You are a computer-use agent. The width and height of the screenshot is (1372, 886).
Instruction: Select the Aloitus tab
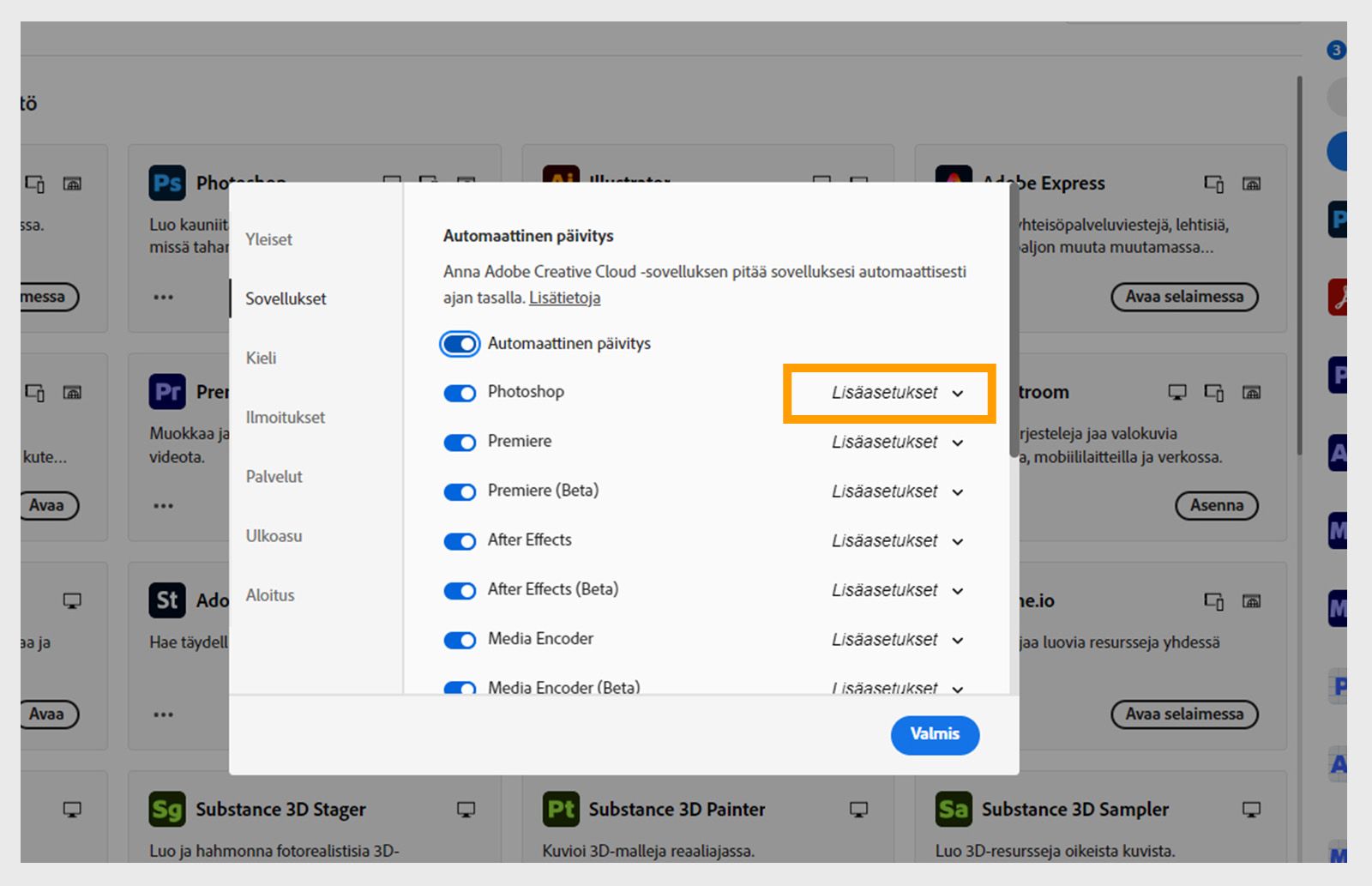tap(269, 594)
